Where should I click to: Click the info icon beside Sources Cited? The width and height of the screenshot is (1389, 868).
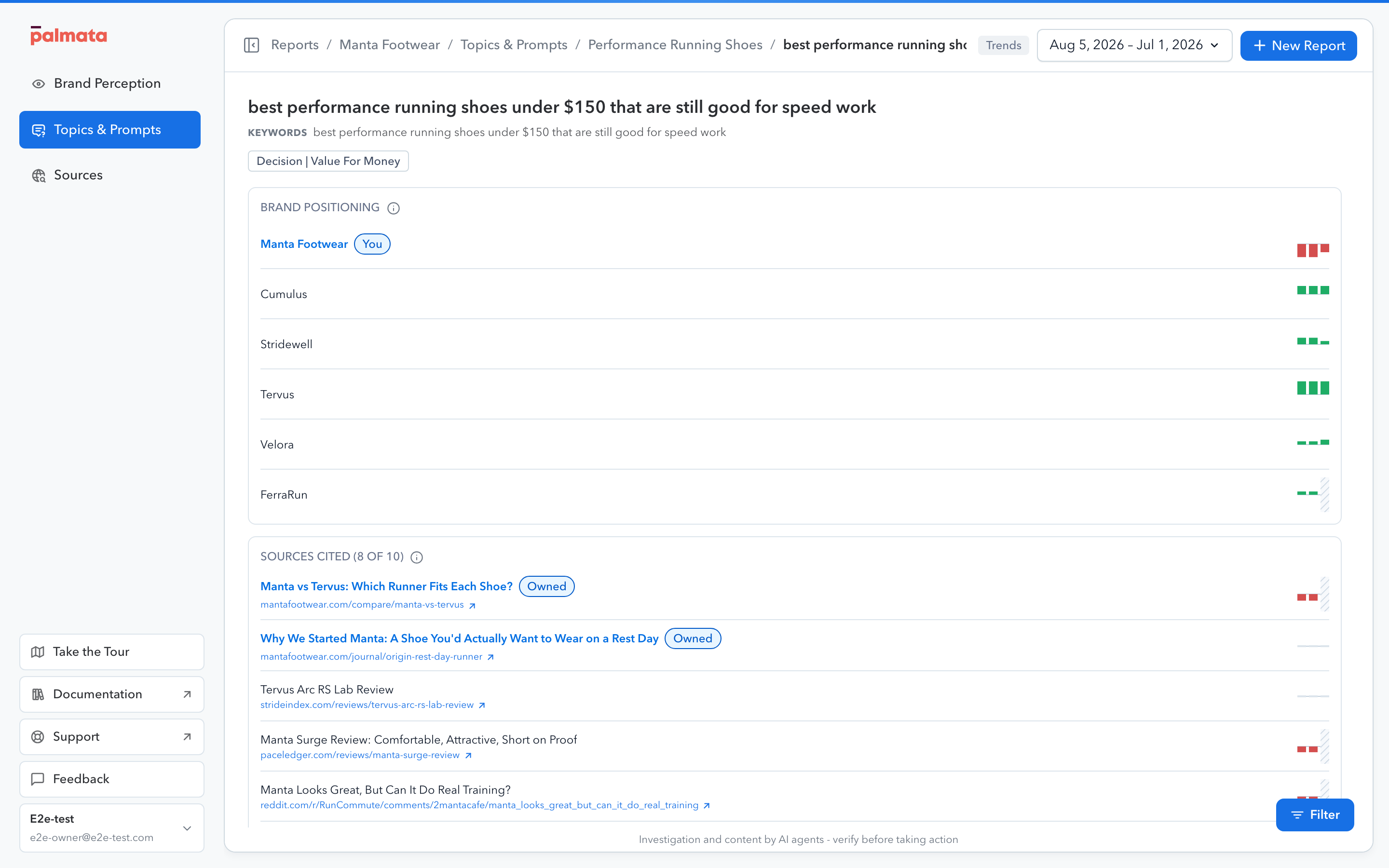tap(417, 557)
